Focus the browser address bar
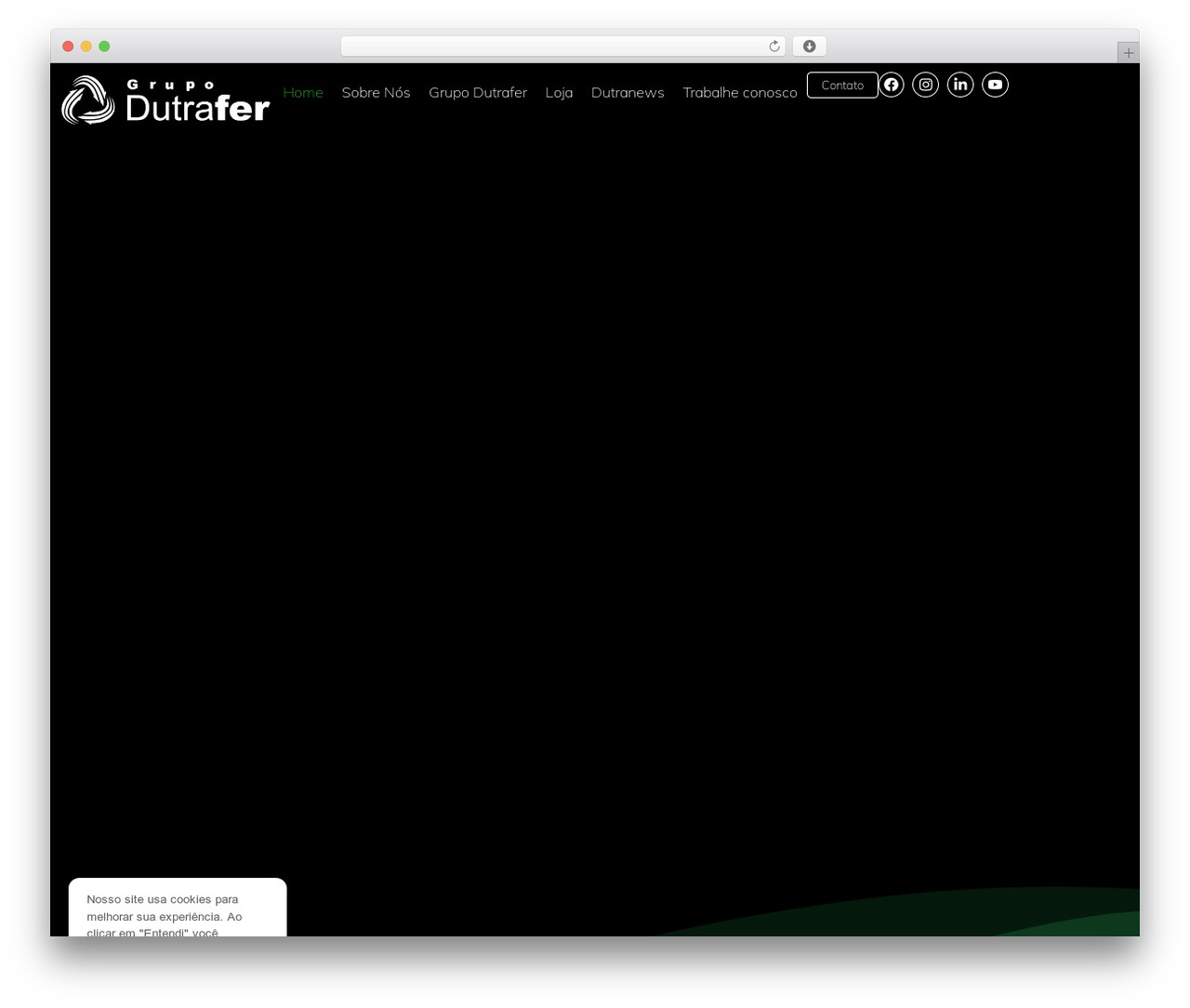Screen dimensions: 1190x1008 click(562, 46)
